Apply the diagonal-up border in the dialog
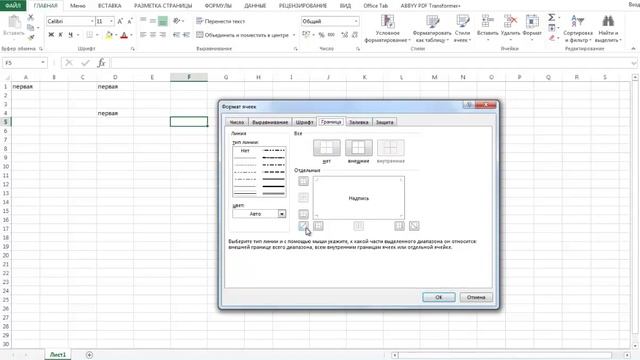 (x=303, y=226)
